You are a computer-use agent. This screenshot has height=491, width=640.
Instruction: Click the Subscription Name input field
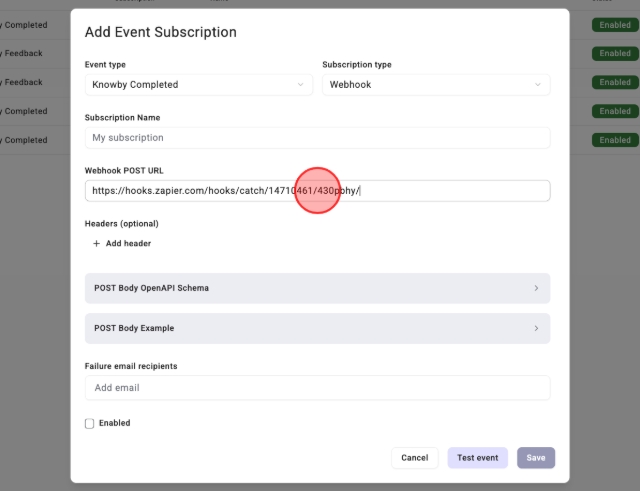(318, 138)
